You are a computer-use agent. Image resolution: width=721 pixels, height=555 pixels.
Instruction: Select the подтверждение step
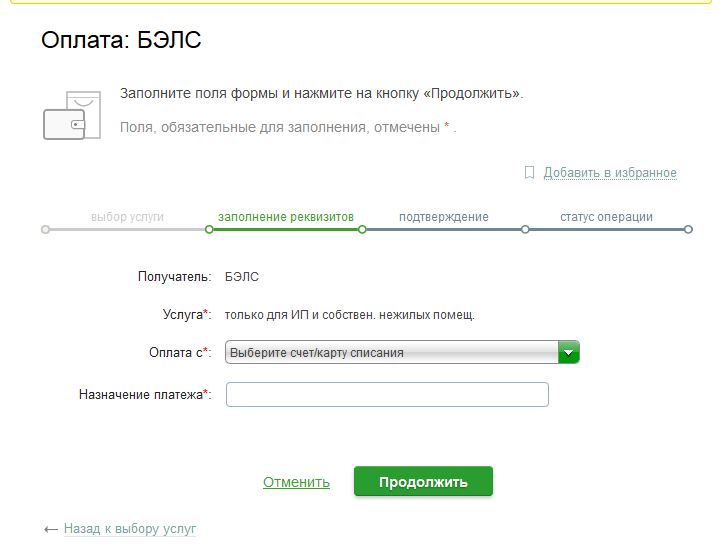click(x=444, y=217)
